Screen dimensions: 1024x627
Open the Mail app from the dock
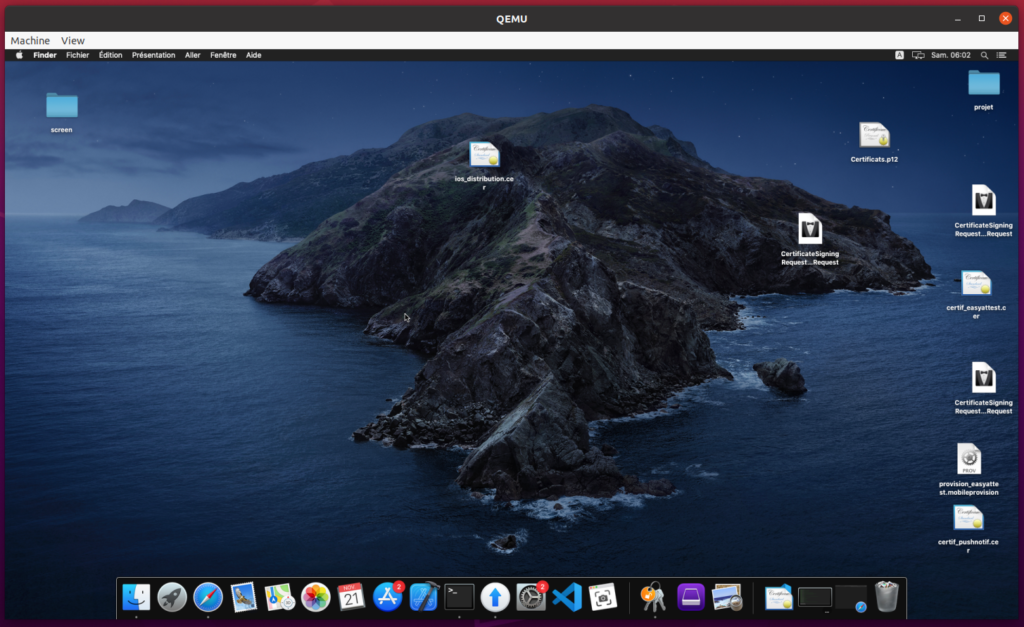(243, 597)
